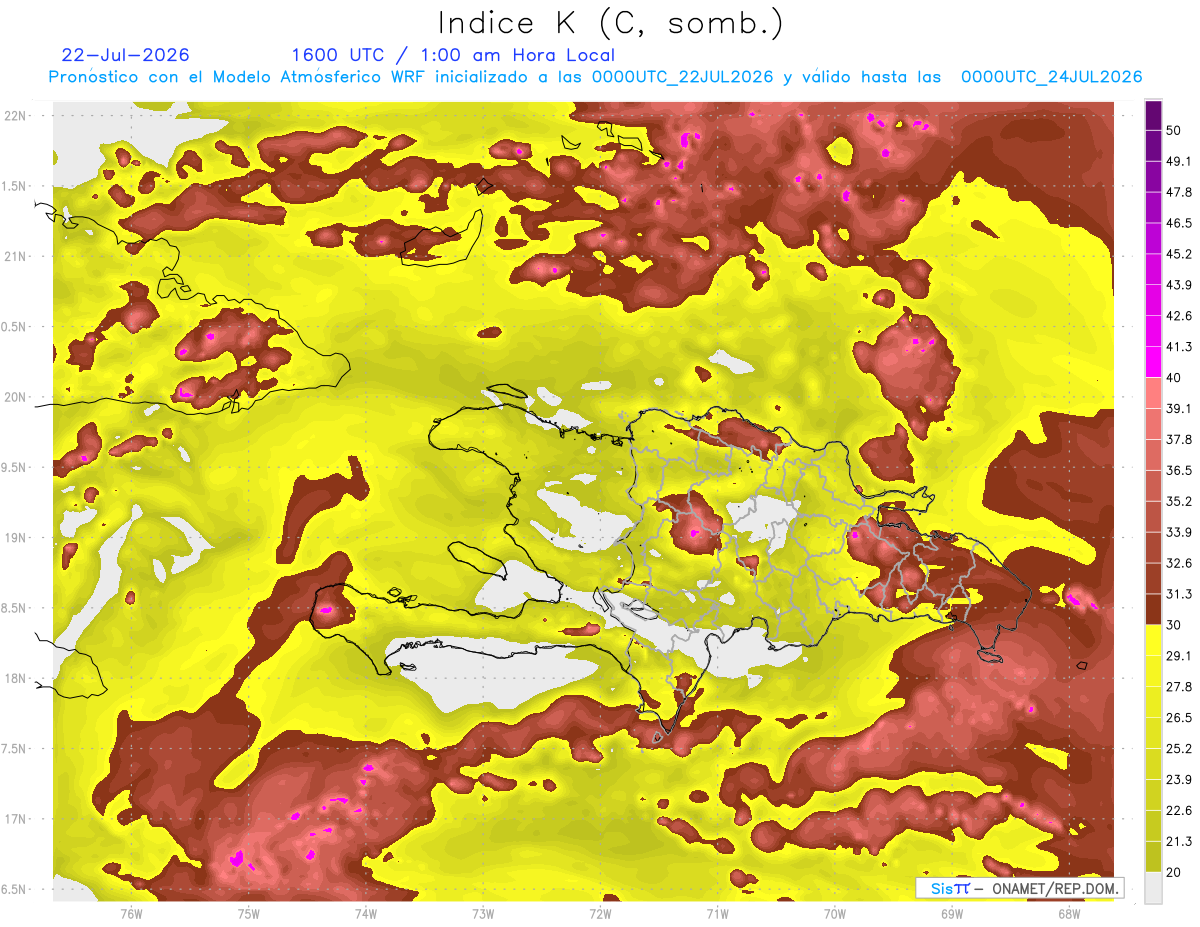Viewport: 1200px width, 927px height.
Task: Click the time label "1600 UTC / 1:00 am Hora Local"
Action: tap(453, 55)
